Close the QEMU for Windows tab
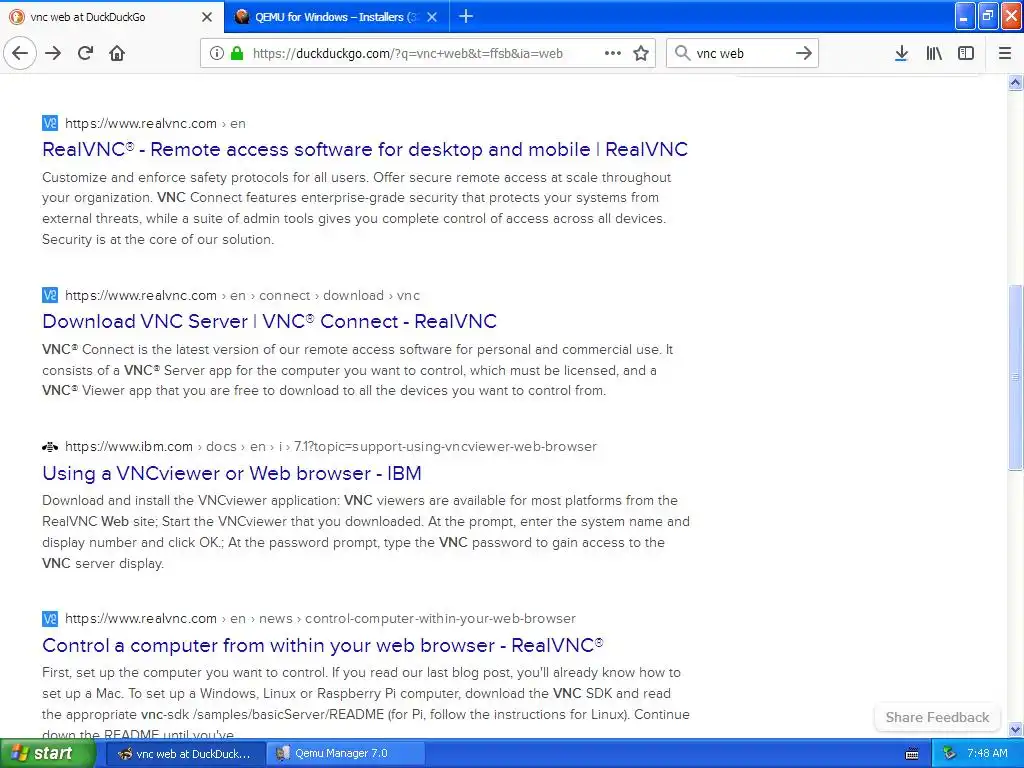This screenshot has width=1024, height=768. (432, 17)
